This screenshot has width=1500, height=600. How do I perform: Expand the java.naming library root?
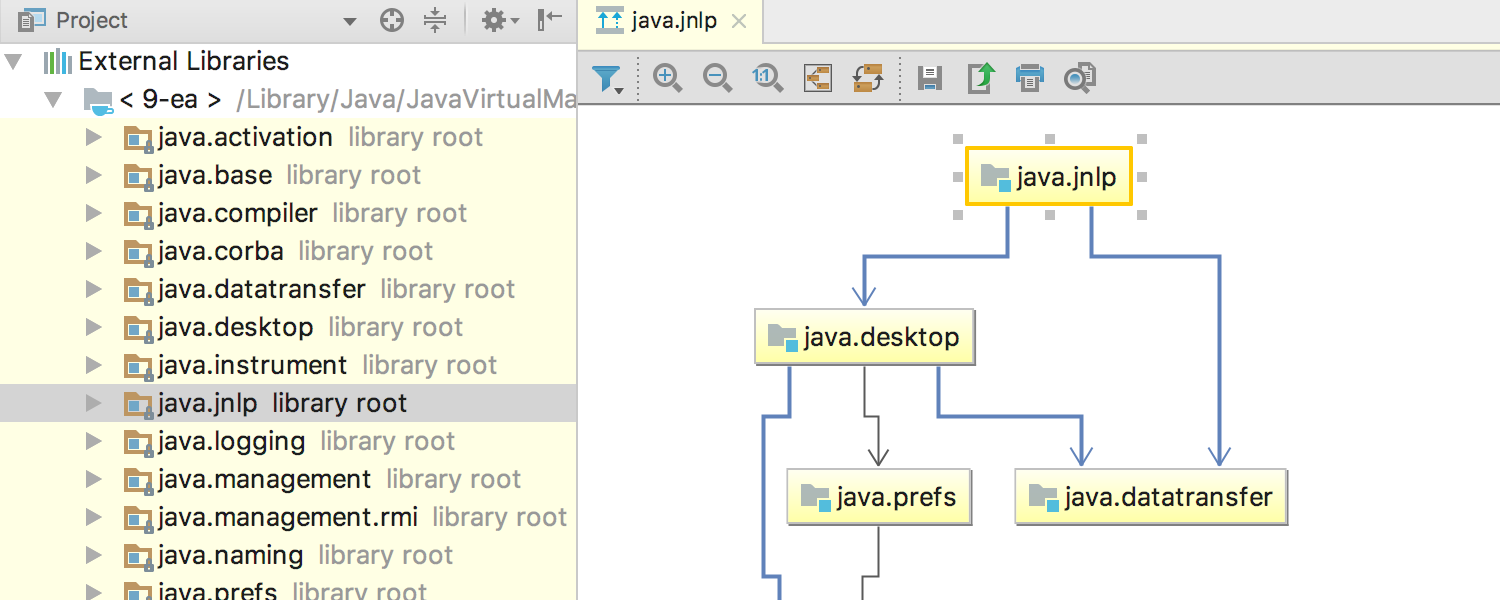(x=94, y=555)
